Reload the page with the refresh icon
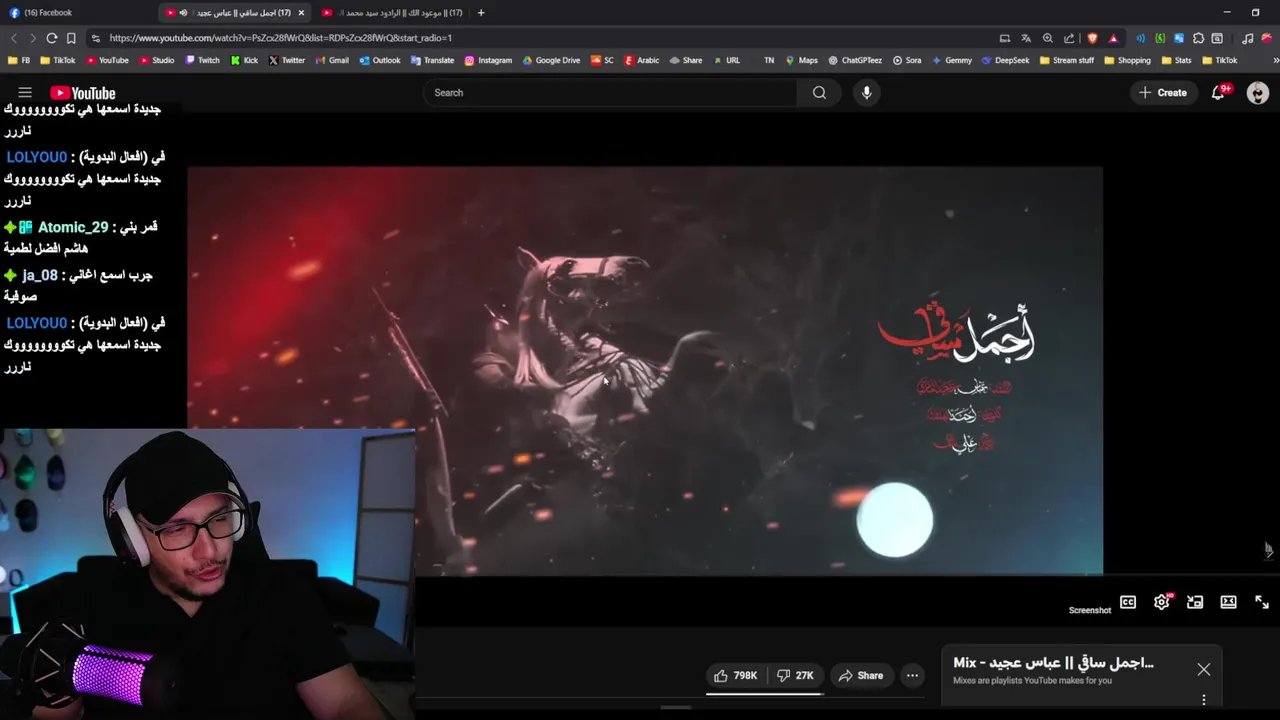This screenshot has width=1280, height=720. 52,38
